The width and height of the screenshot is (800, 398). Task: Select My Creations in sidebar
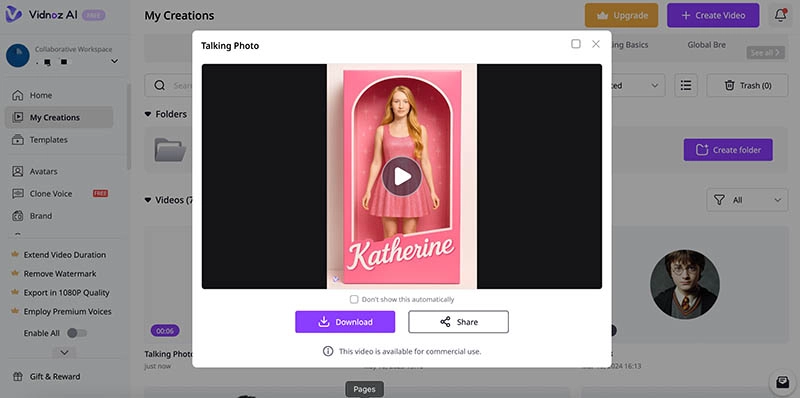[59, 117]
